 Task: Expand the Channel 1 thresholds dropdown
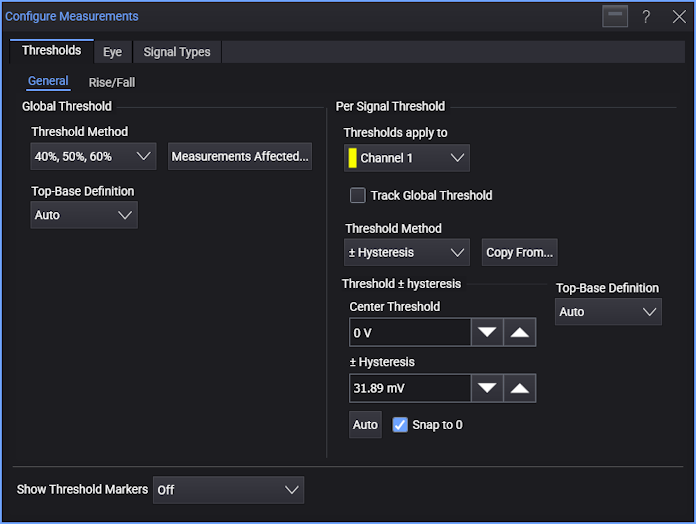[407, 158]
